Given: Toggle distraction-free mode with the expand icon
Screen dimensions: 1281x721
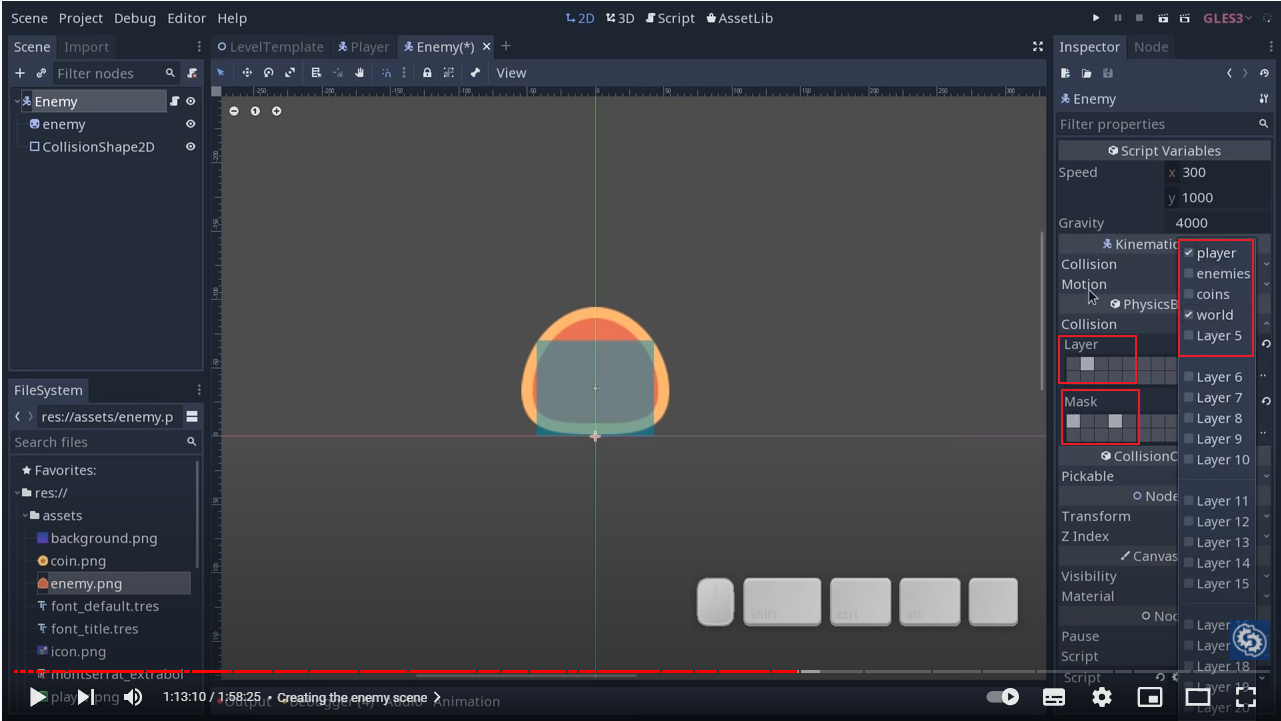Looking at the screenshot, I should (x=1038, y=47).
